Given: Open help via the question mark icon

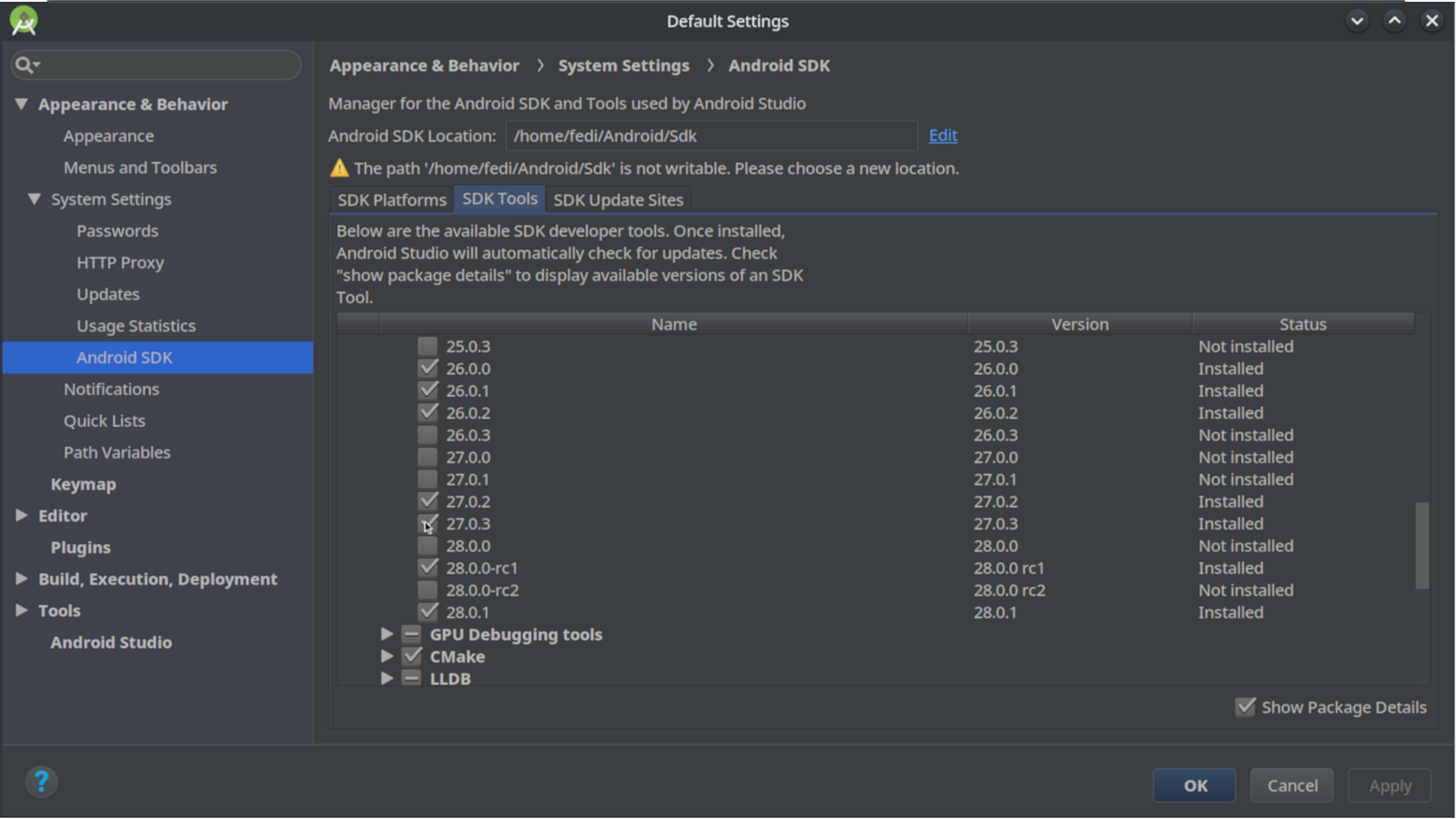Looking at the screenshot, I should click(x=41, y=782).
